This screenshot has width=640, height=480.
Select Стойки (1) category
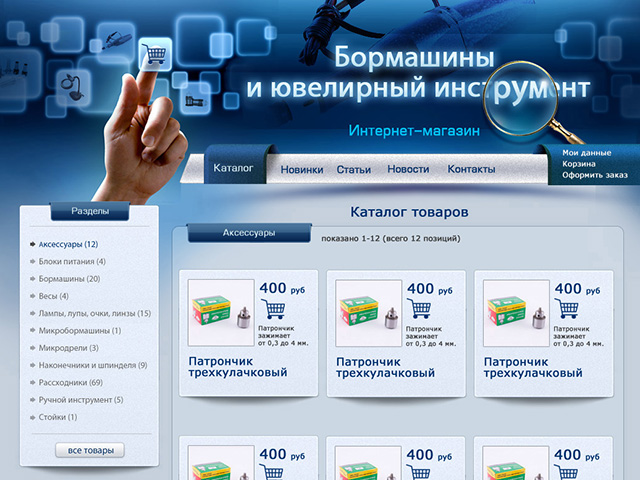pos(58,417)
